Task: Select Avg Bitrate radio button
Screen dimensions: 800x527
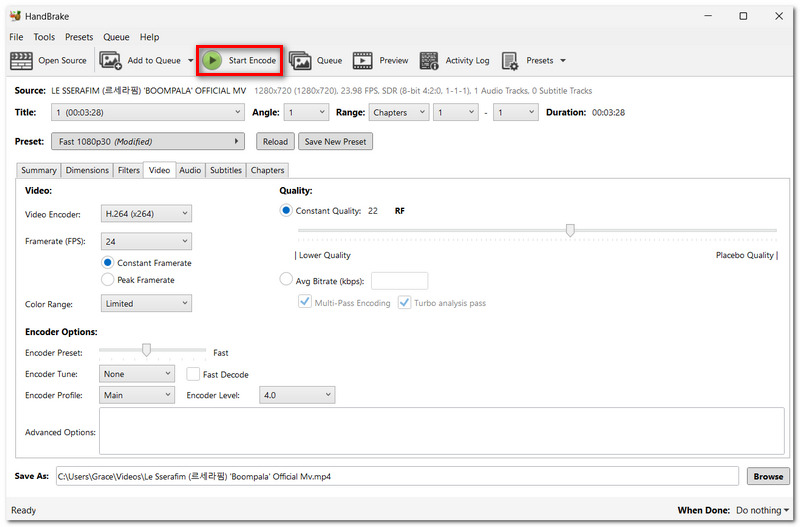Action: tap(286, 280)
